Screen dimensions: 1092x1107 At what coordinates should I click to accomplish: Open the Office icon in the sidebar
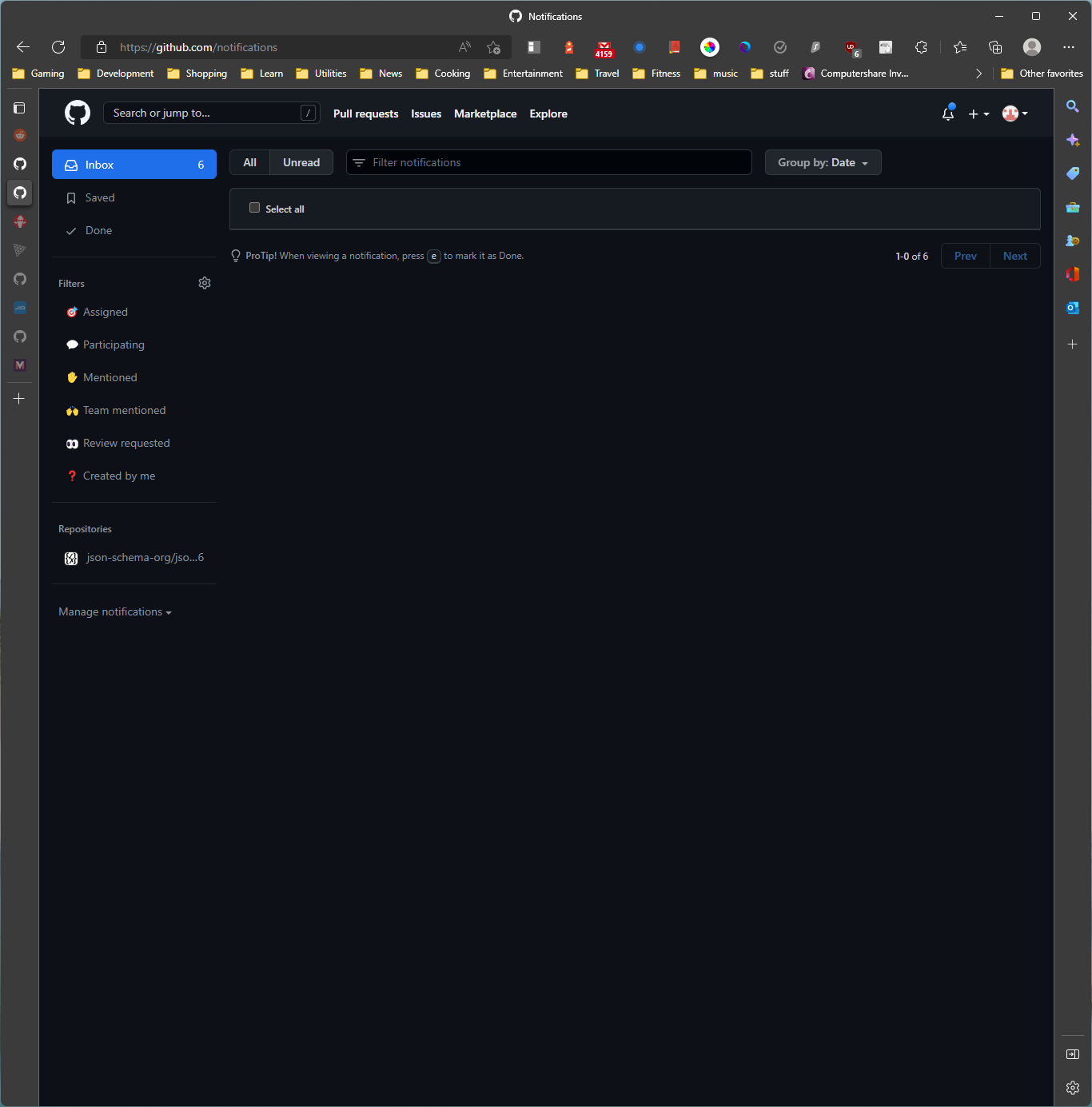click(1073, 273)
